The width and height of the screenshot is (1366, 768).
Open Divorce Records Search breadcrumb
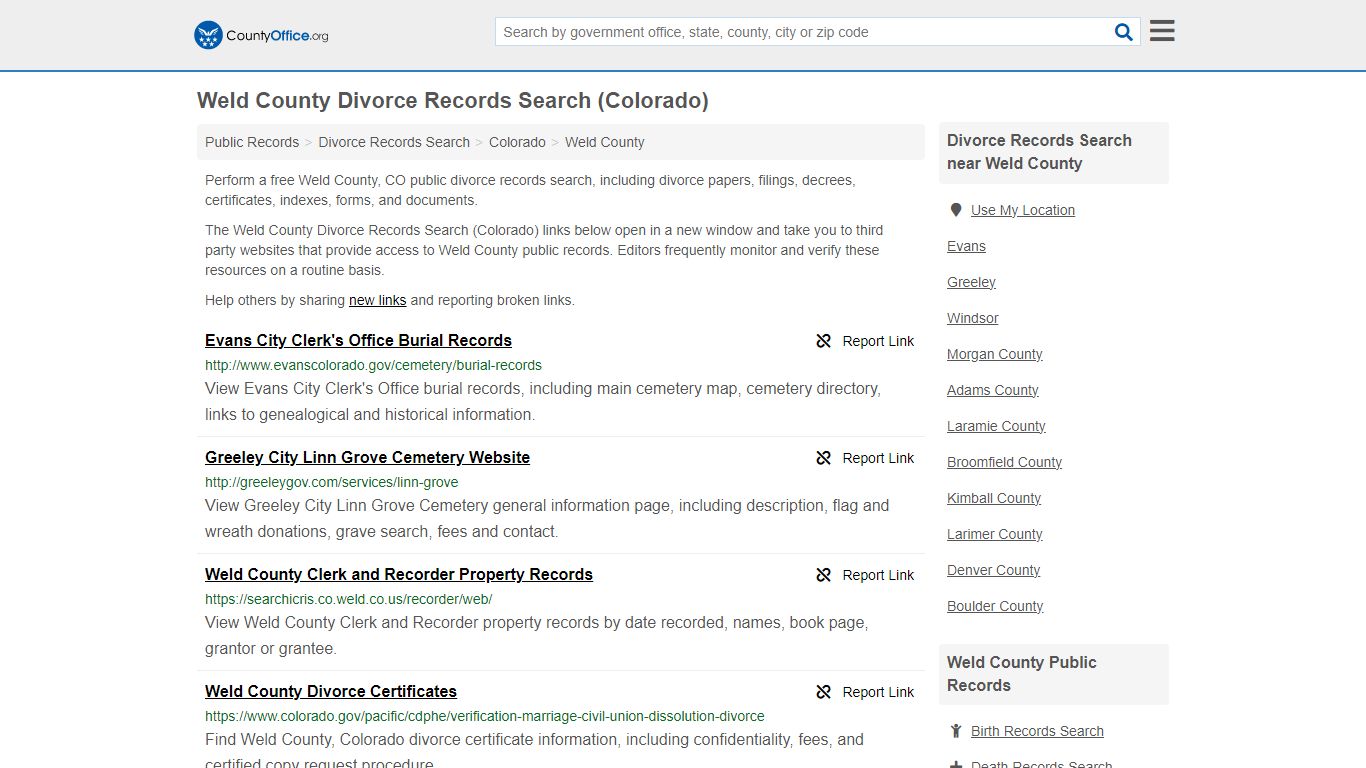(394, 142)
